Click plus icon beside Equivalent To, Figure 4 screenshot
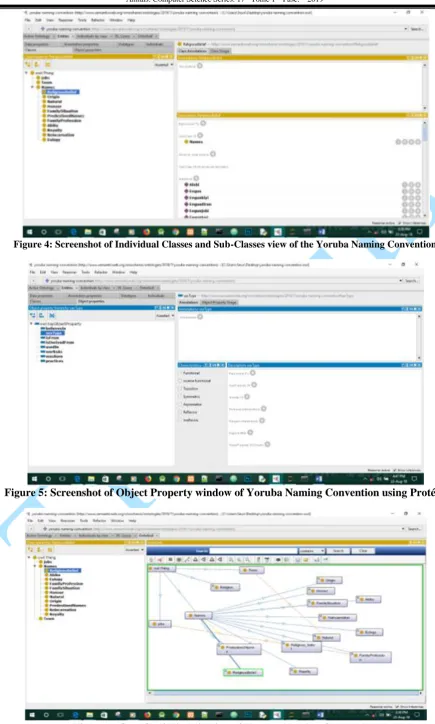435x724 pixels. tap(203, 123)
